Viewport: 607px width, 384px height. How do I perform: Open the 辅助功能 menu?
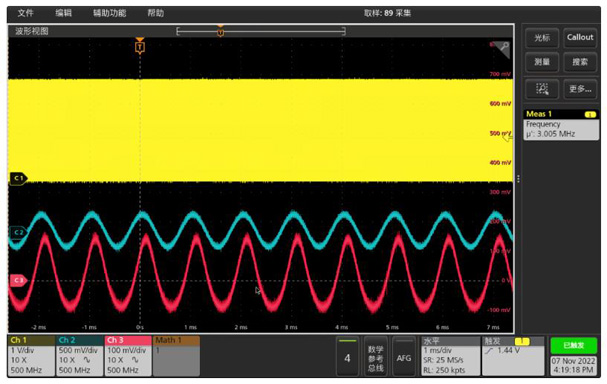[110, 13]
